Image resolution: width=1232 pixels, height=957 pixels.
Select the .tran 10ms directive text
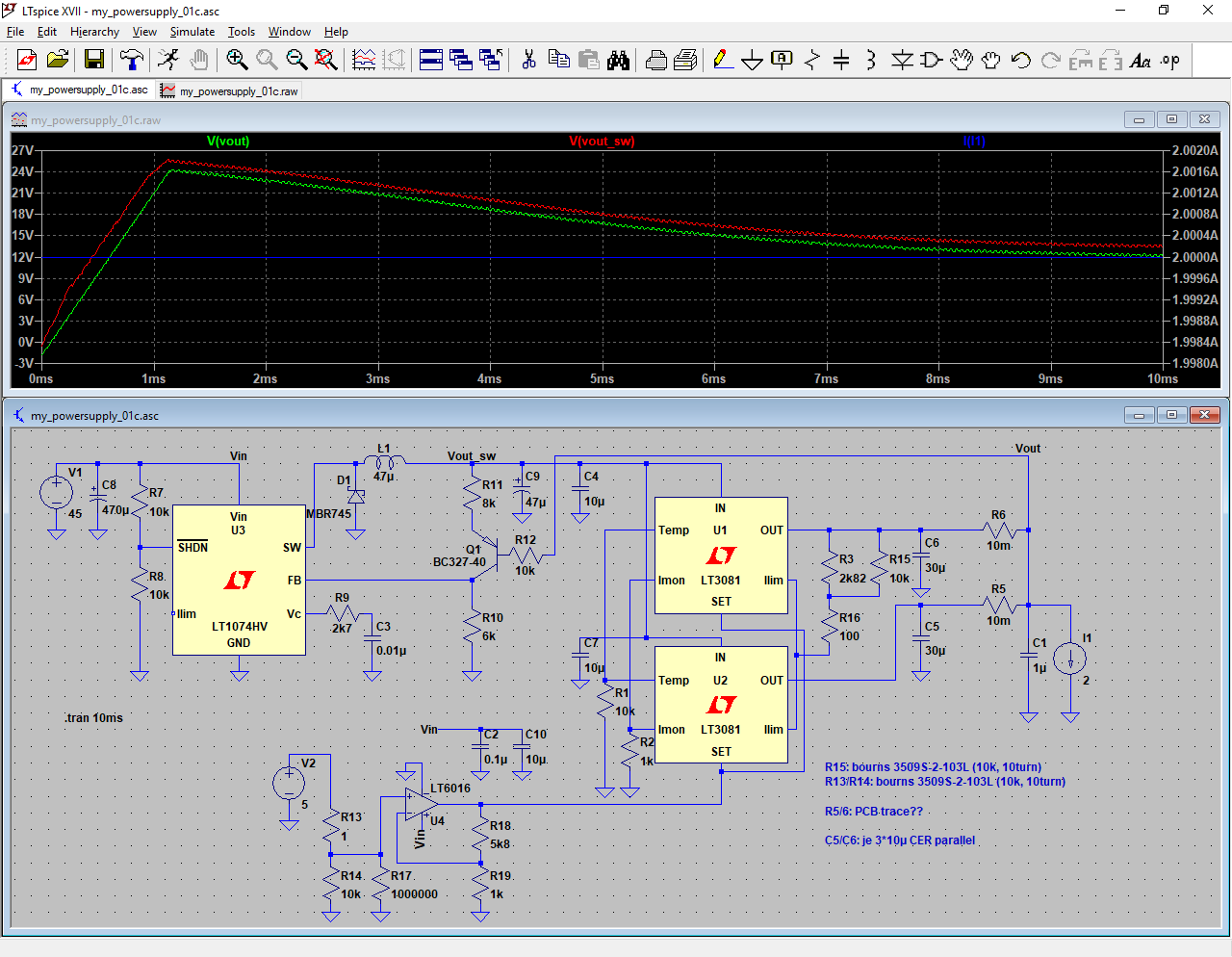[94, 718]
